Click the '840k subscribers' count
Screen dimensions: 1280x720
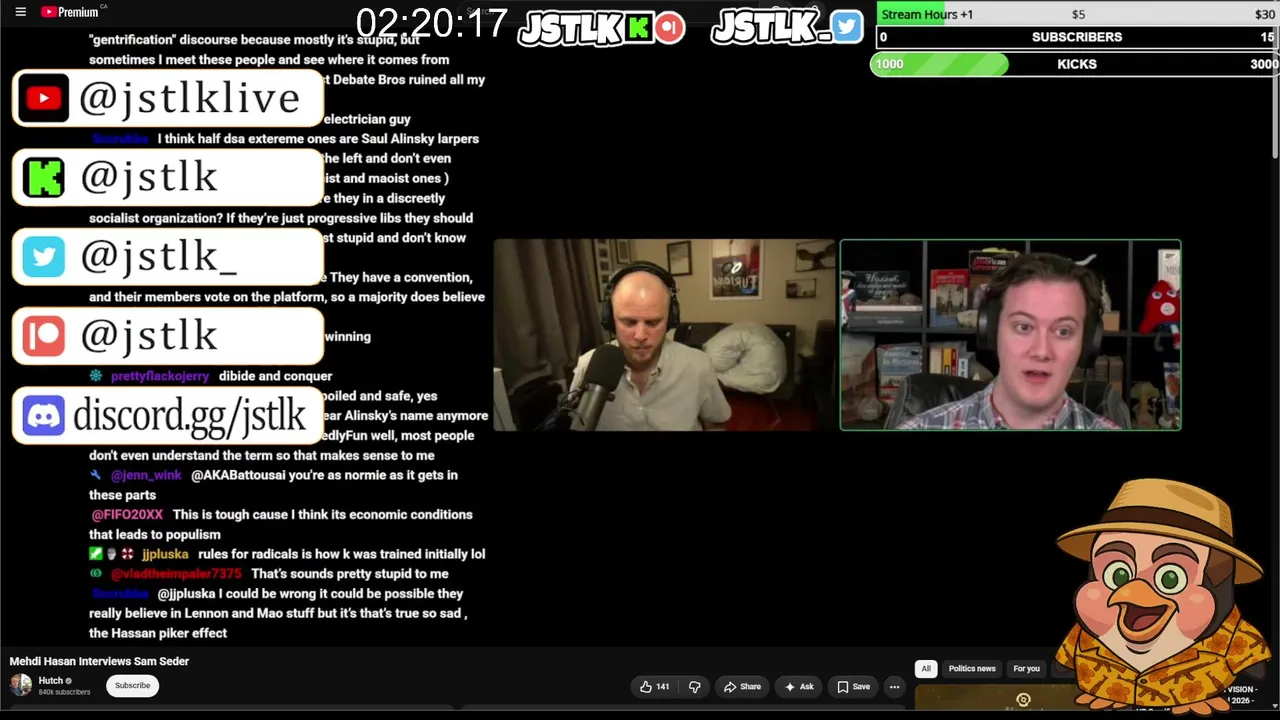(64, 692)
